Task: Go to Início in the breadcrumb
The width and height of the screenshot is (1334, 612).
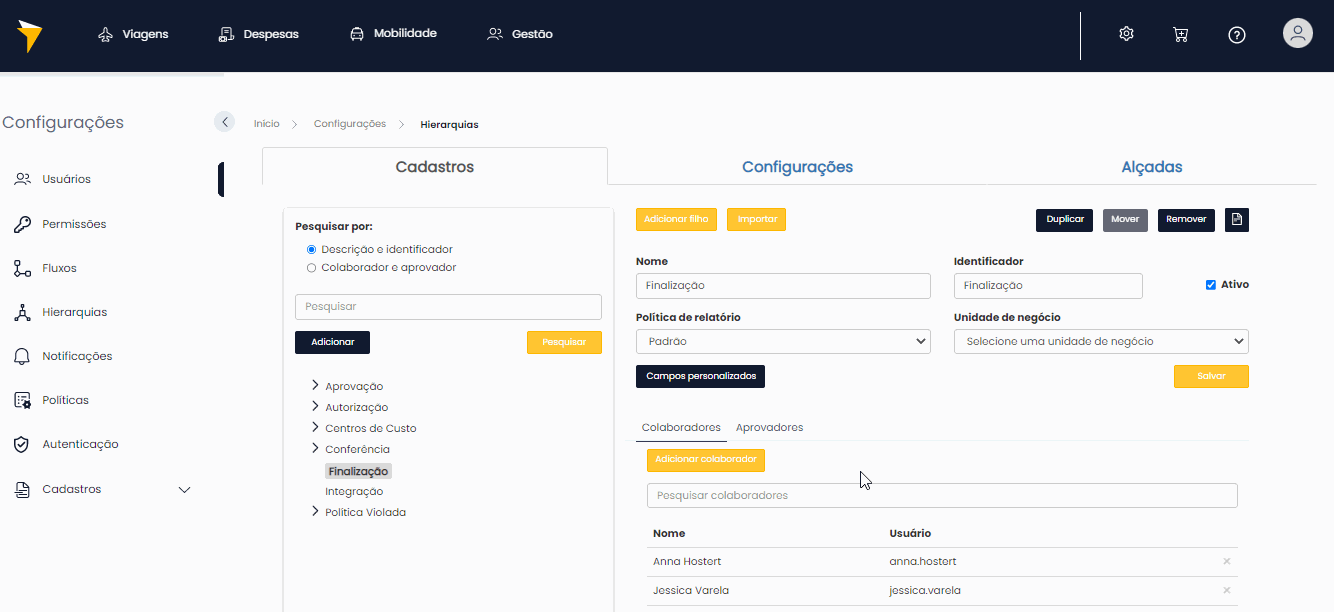Action: tap(267, 124)
